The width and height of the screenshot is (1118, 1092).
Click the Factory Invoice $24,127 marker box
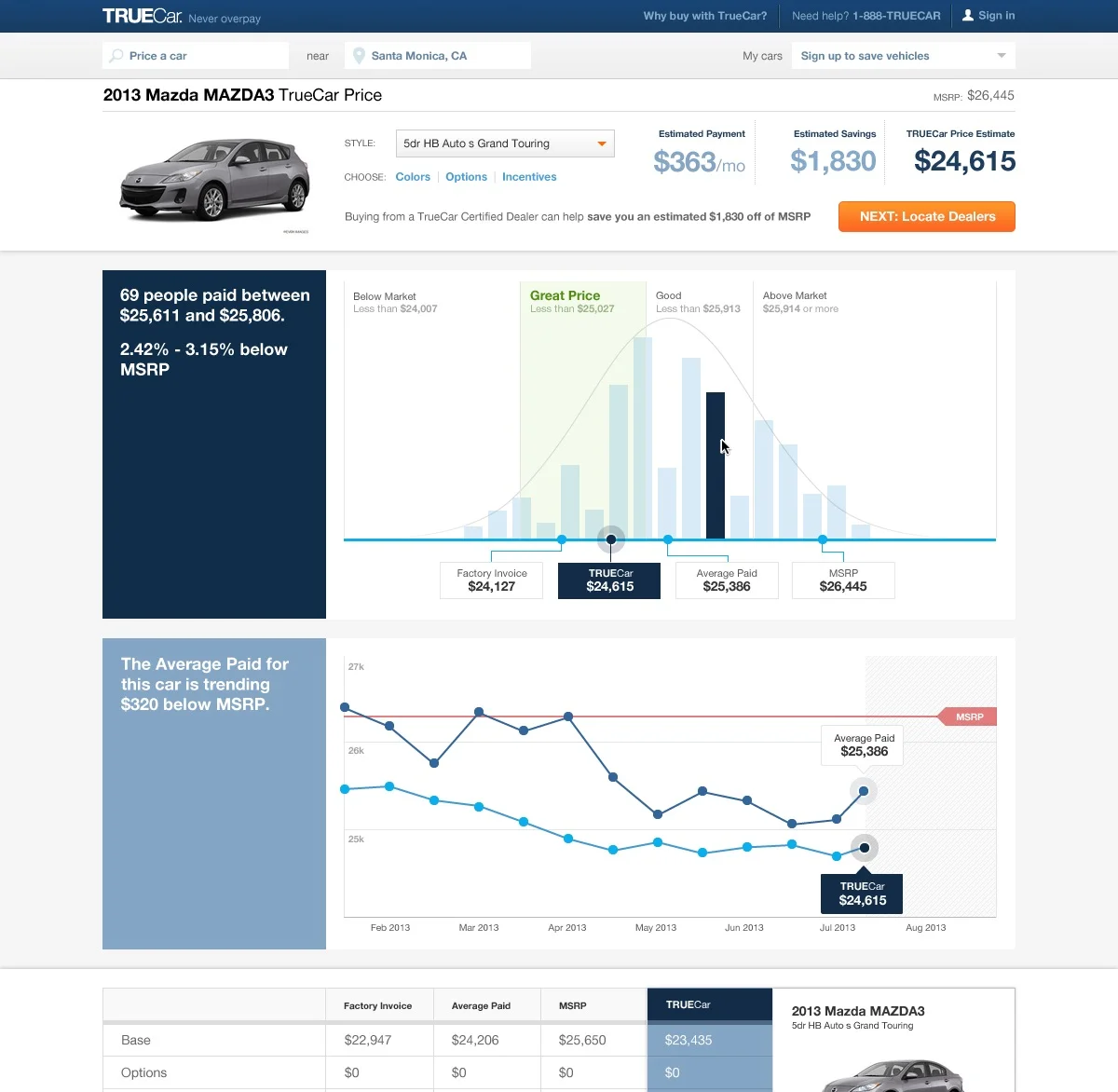(491, 580)
